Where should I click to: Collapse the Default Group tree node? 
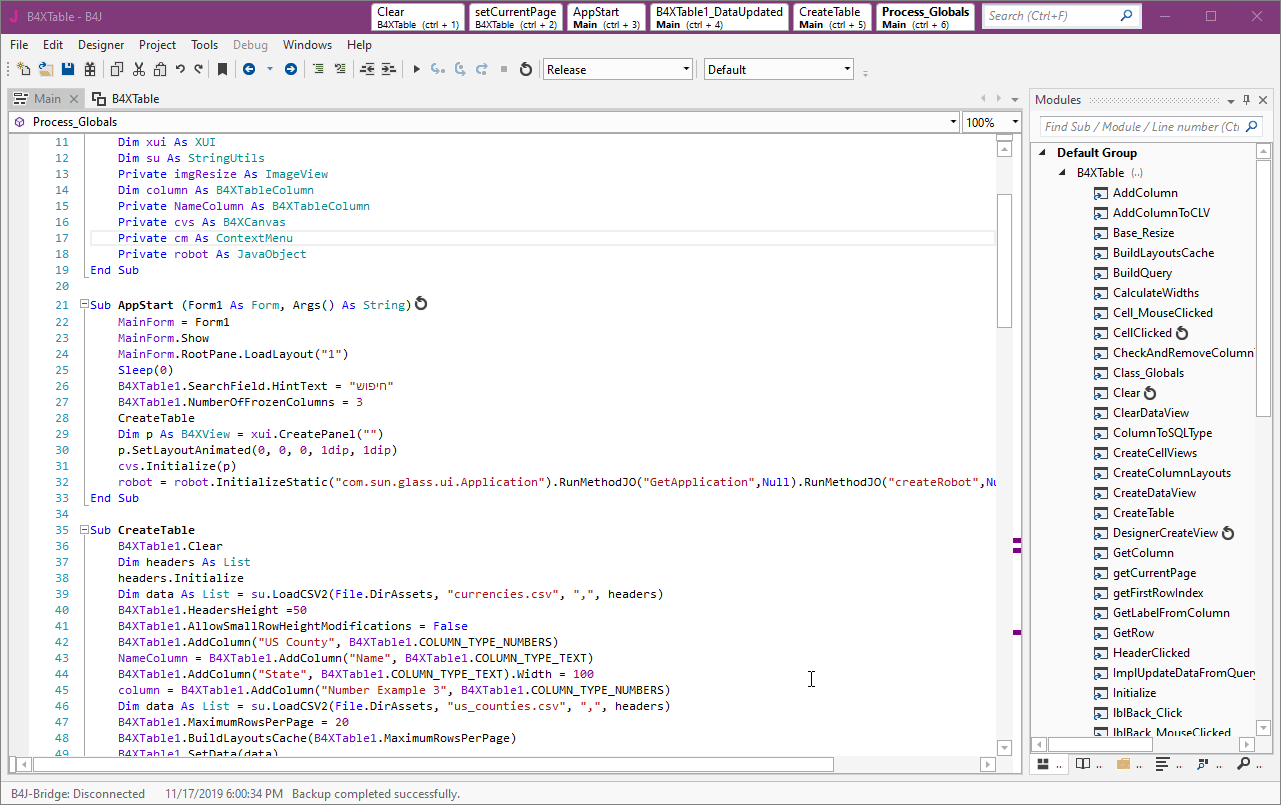tap(1043, 153)
